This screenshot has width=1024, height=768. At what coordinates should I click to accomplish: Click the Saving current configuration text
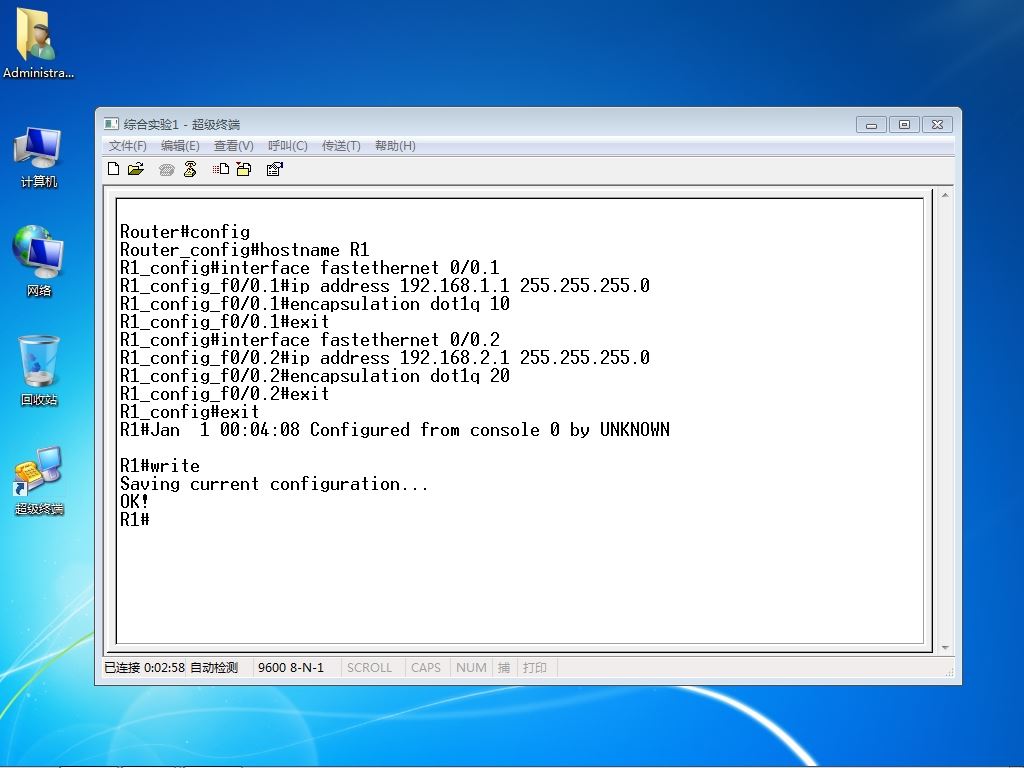click(x=274, y=485)
